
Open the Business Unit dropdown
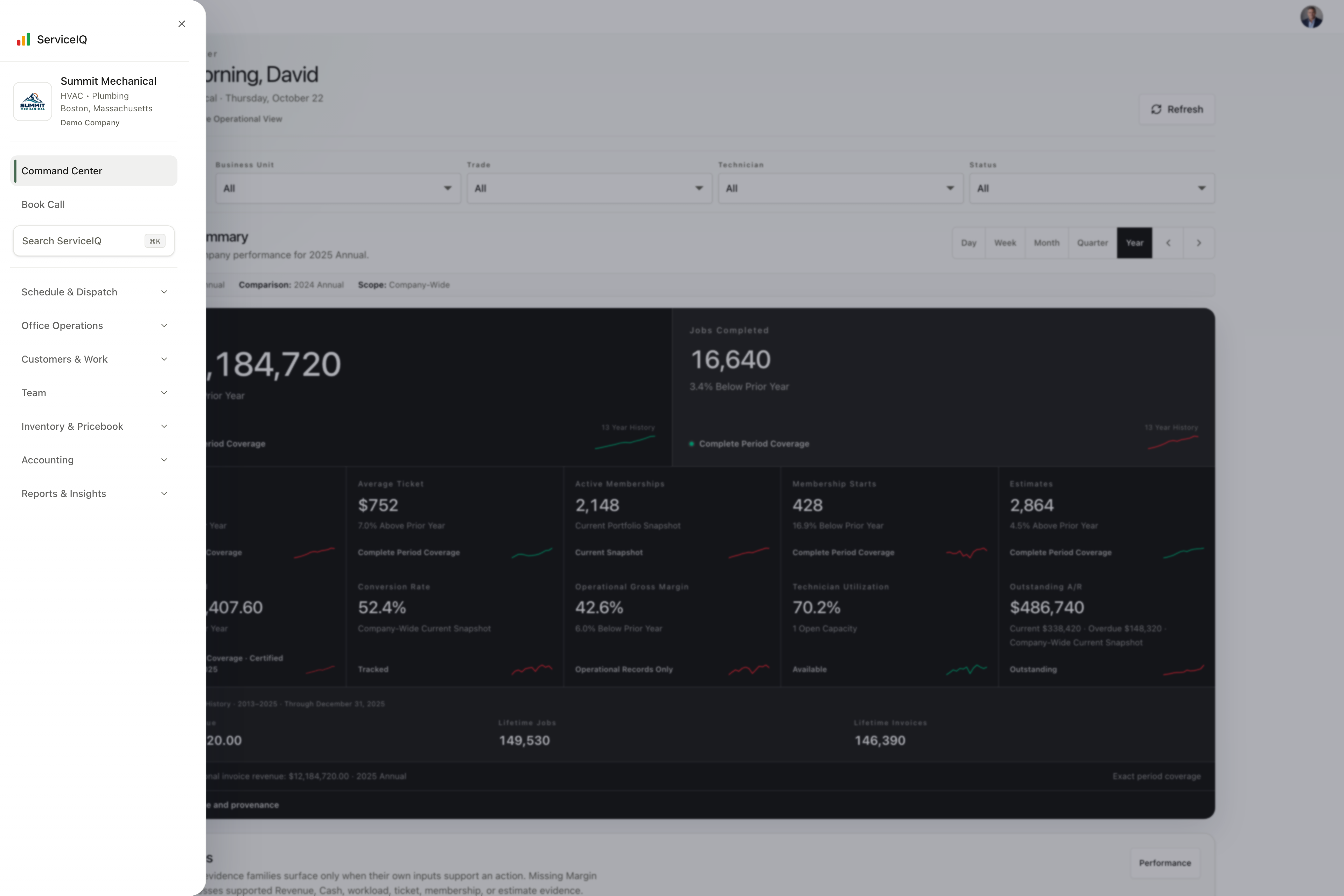(338, 188)
